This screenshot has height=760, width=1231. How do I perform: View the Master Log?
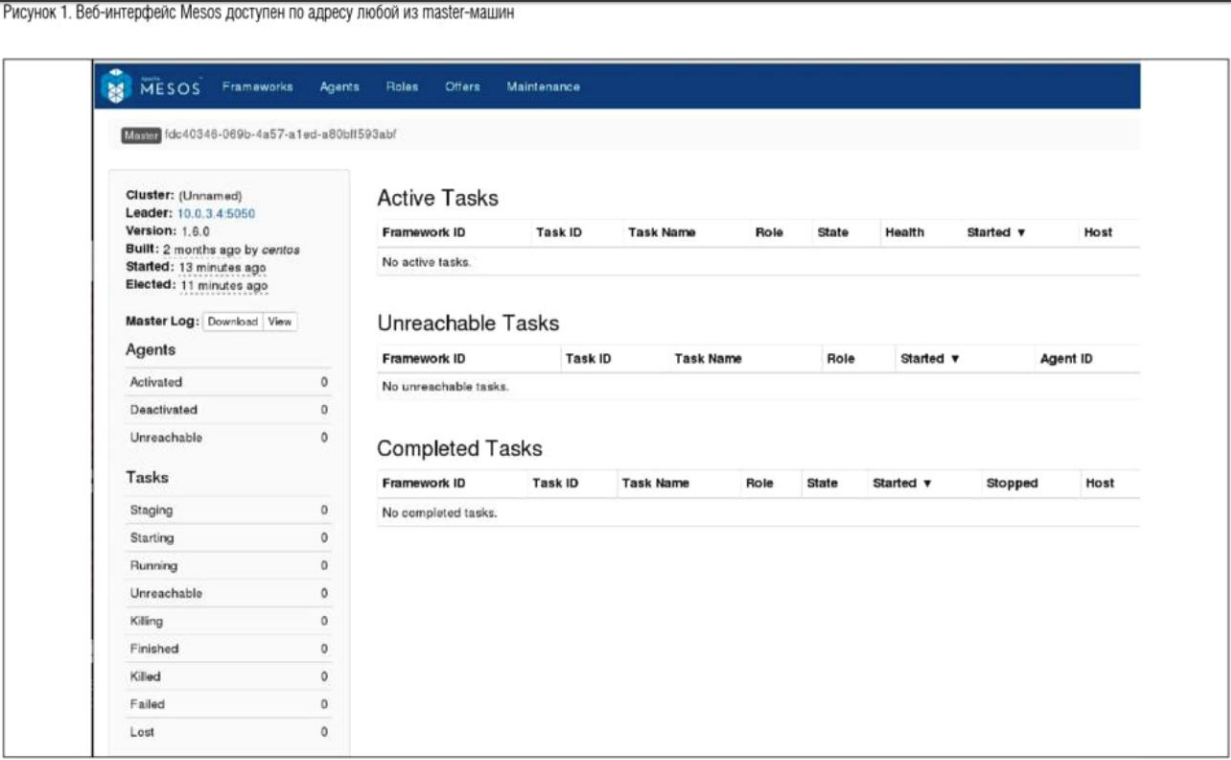tap(280, 322)
